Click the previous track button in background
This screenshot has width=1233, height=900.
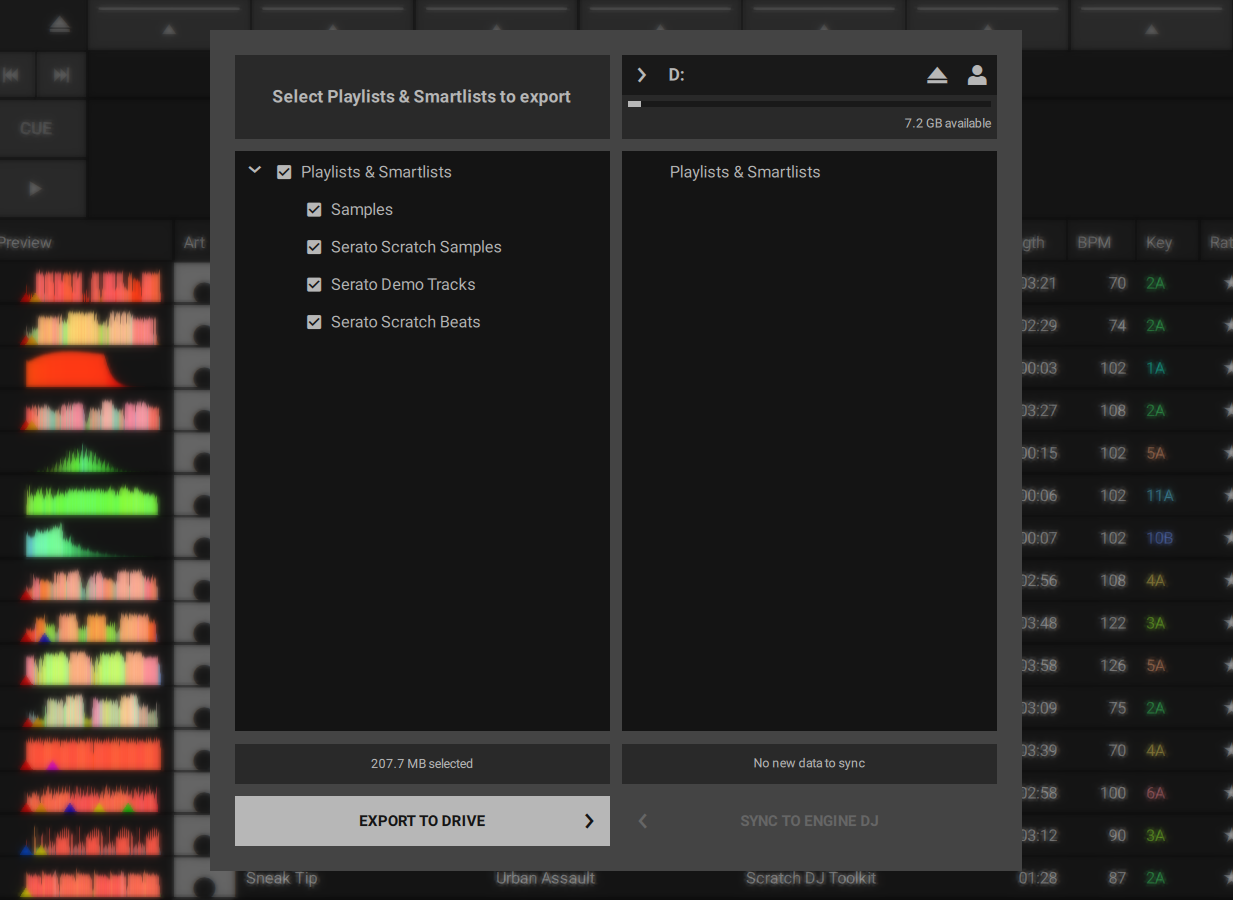13,75
